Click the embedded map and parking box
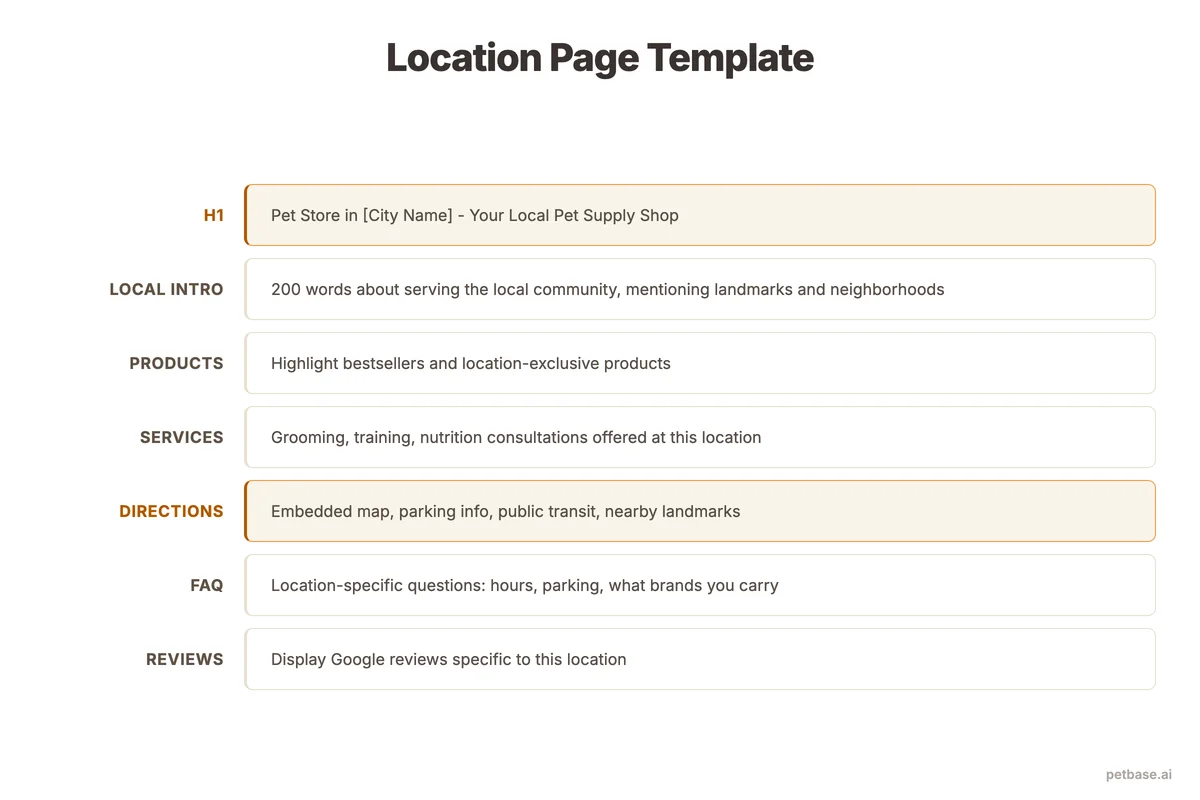This screenshot has width=1200, height=800. (x=700, y=511)
